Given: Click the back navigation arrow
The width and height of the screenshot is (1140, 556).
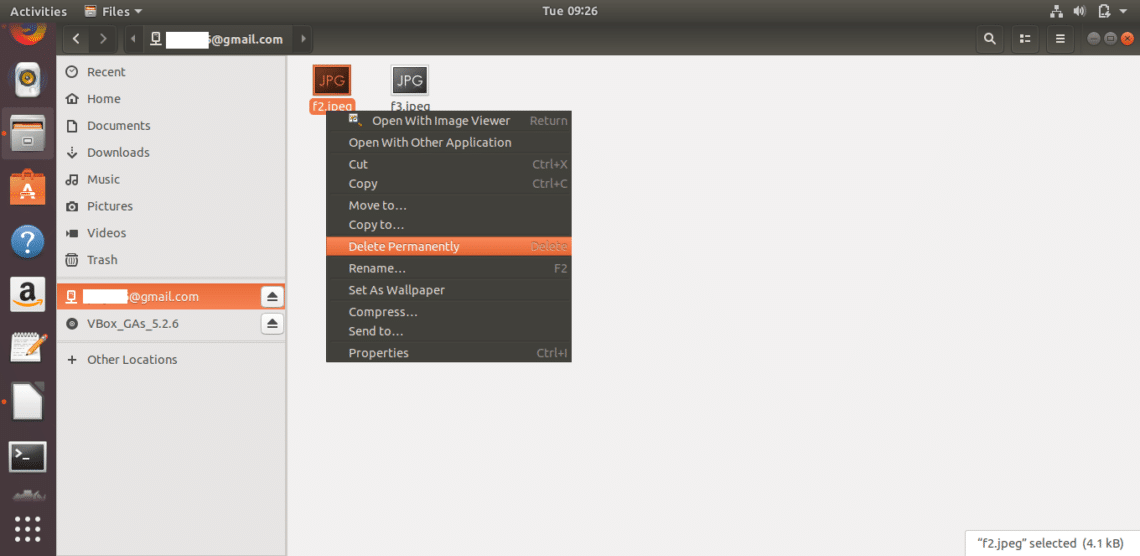Looking at the screenshot, I should click(x=76, y=39).
